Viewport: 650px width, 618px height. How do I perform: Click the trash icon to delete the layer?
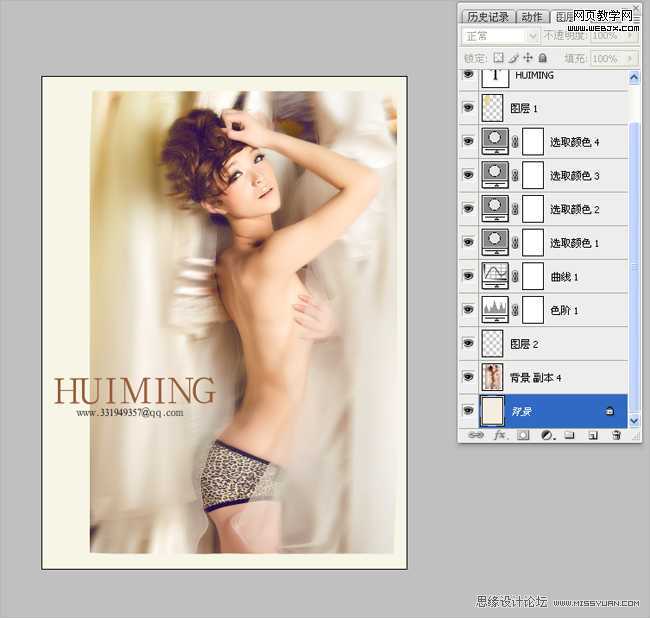click(x=616, y=436)
